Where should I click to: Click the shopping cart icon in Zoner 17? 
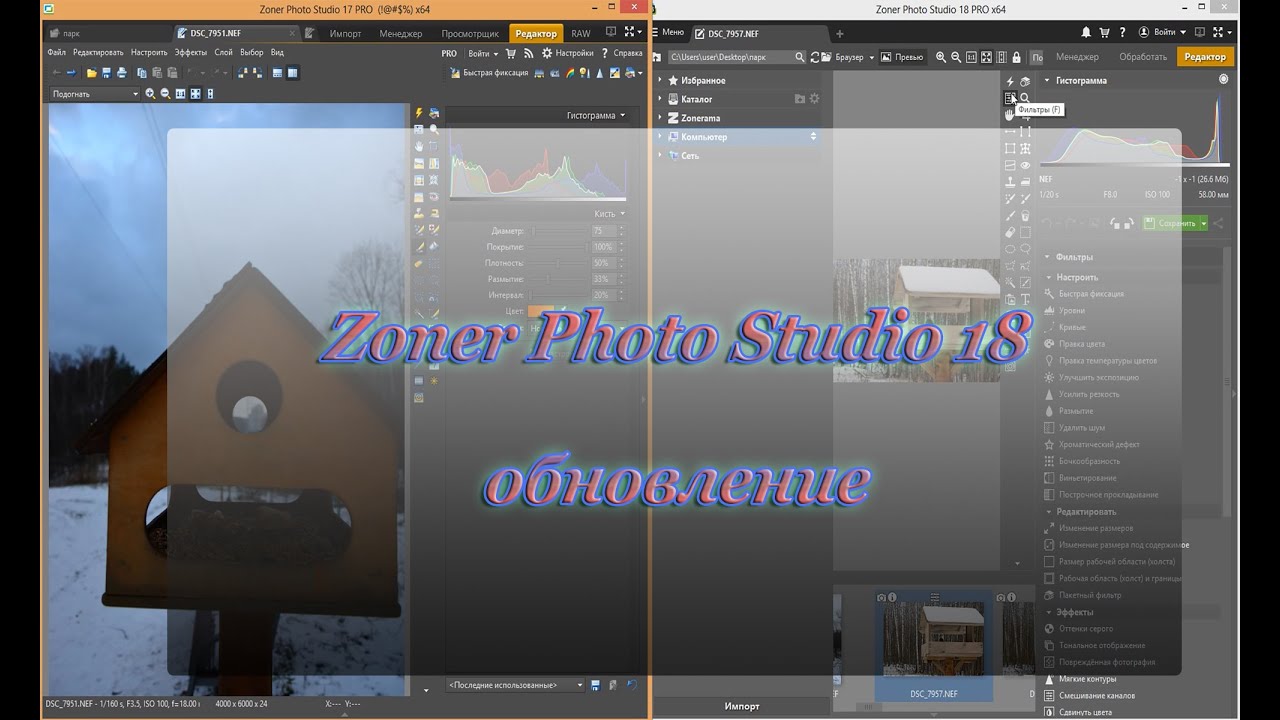[511, 53]
